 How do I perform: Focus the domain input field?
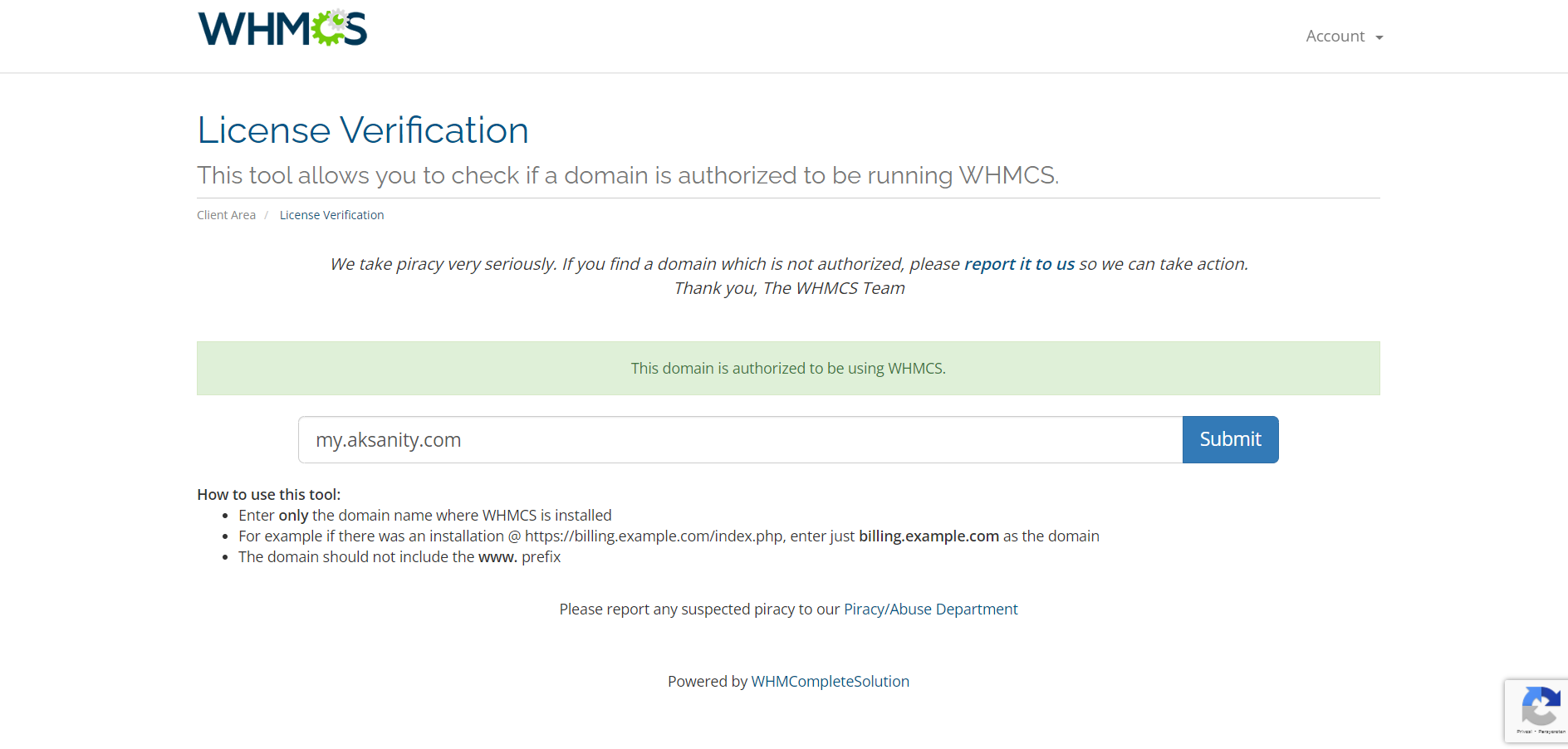[x=740, y=440]
